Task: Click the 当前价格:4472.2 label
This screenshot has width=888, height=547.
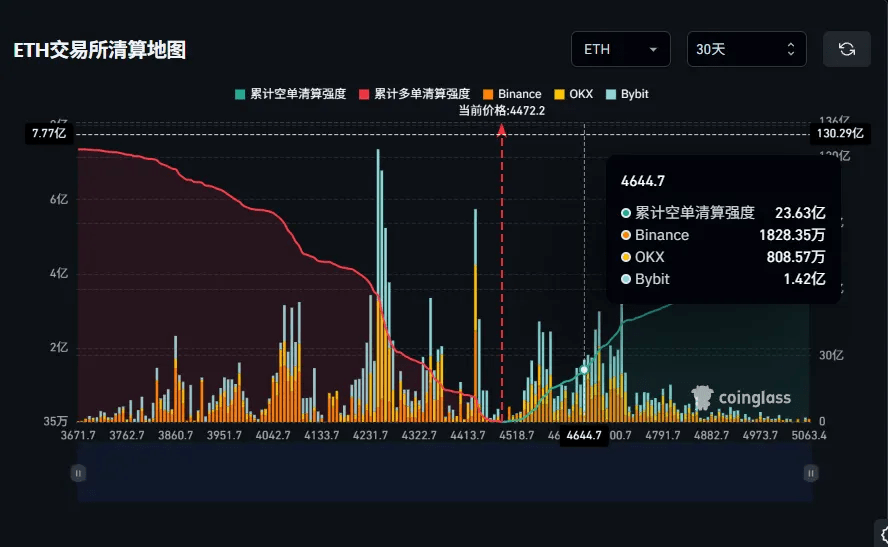Action: click(x=502, y=110)
